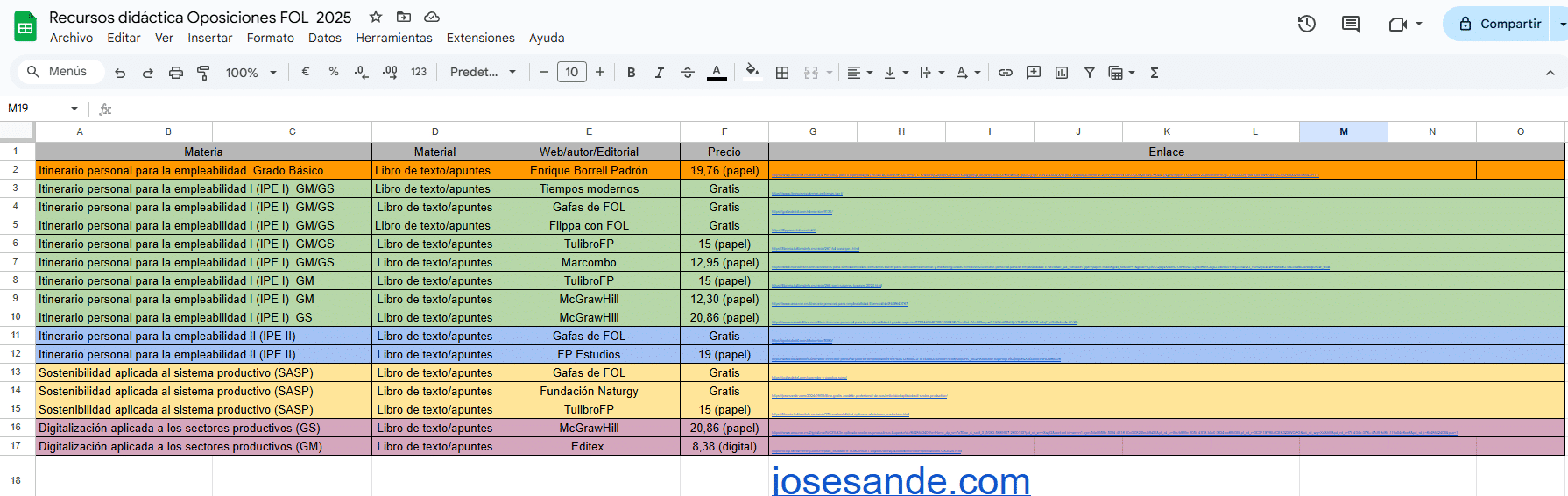Click the Compartir button
This screenshot has height=496, width=1568.
(x=1500, y=24)
